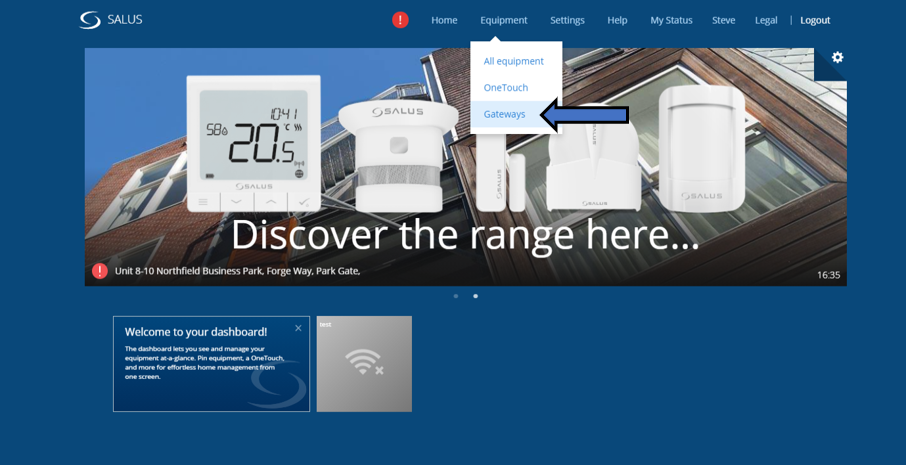Screen dimensions: 908x467
Task: Click the SALUS motion sensor image
Action: [701, 148]
